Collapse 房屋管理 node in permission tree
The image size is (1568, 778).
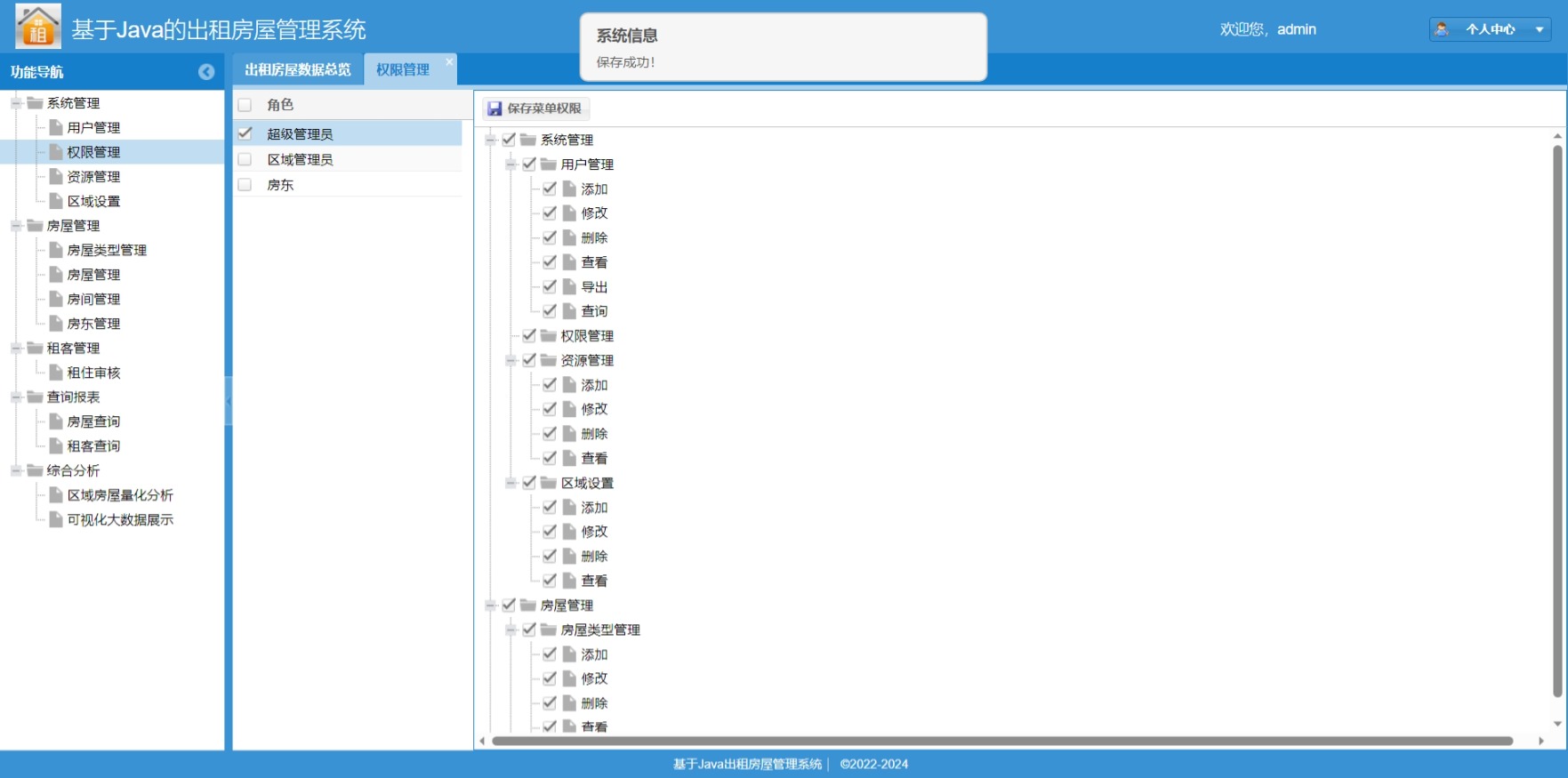pyautogui.click(x=490, y=606)
